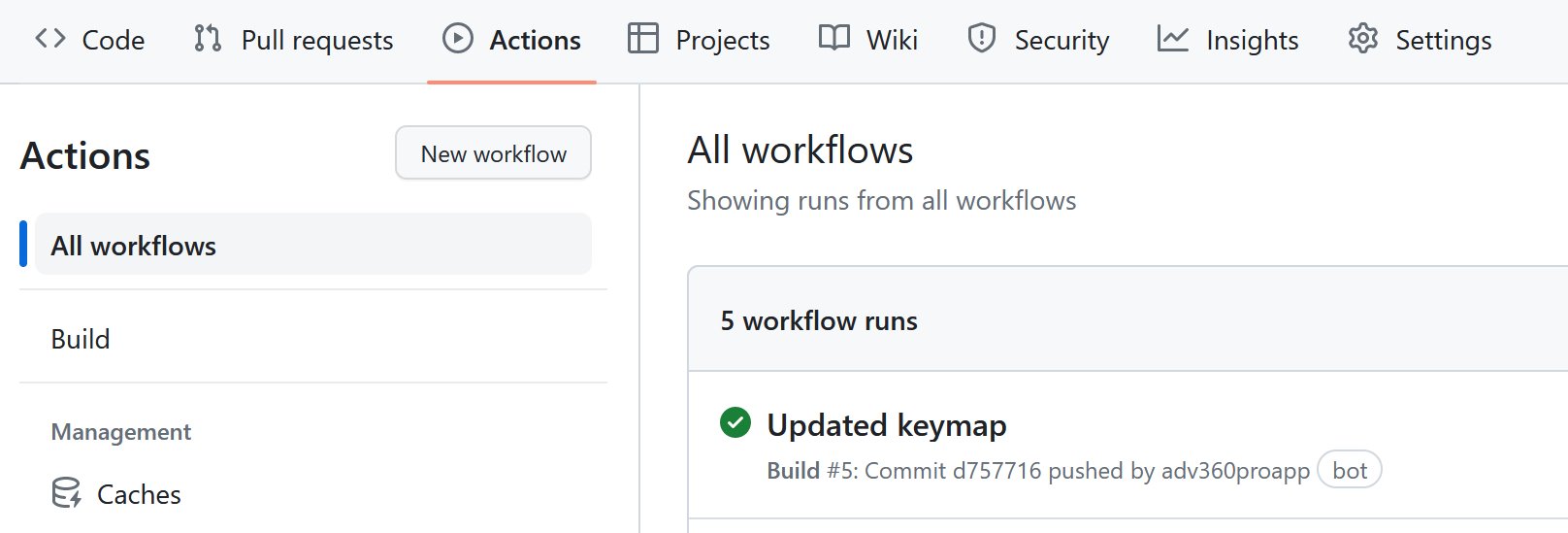The width and height of the screenshot is (1568, 533).
Task: Open the Code tab
Action: coord(90,40)
